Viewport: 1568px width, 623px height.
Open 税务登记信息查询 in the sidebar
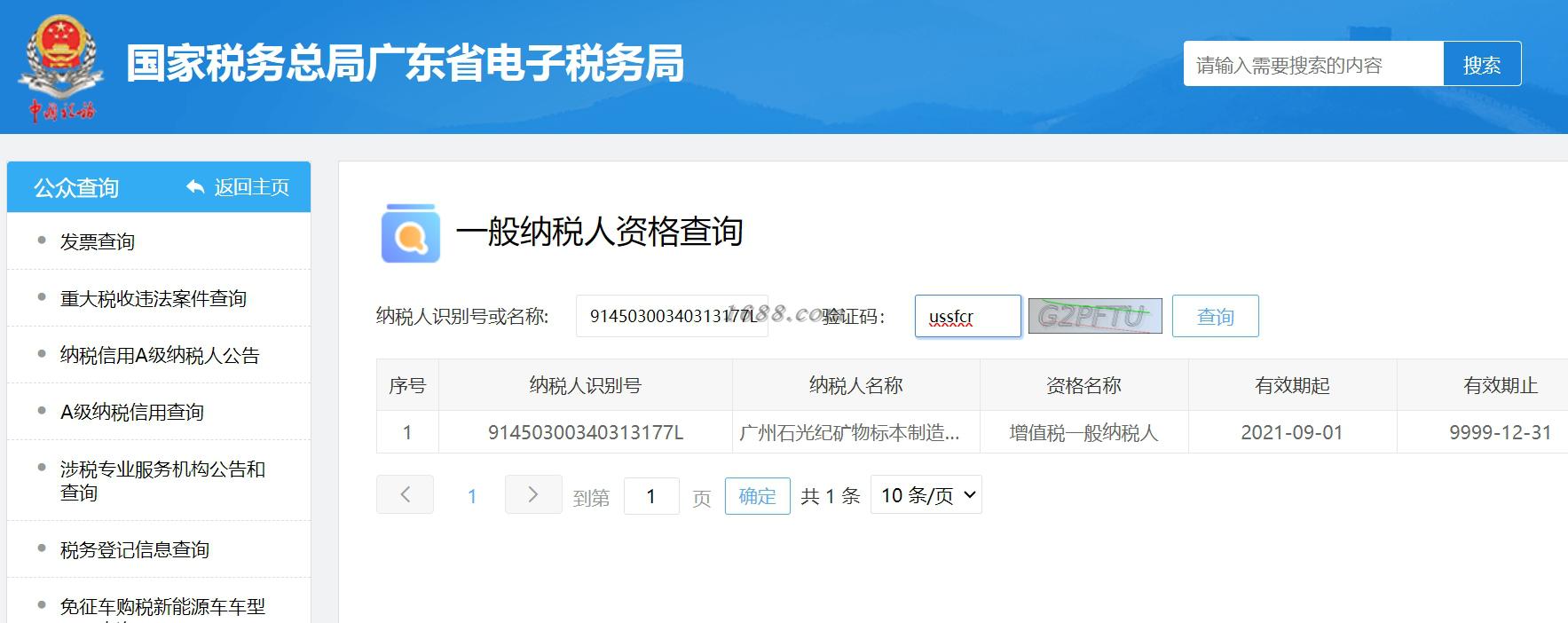tap(135, 549)
